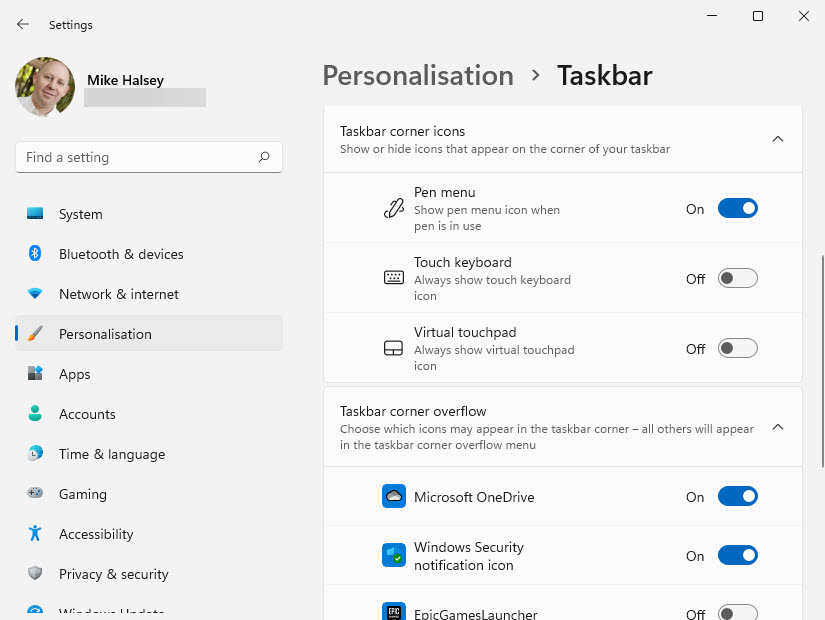Go to Time & language settings

point(111,454)
